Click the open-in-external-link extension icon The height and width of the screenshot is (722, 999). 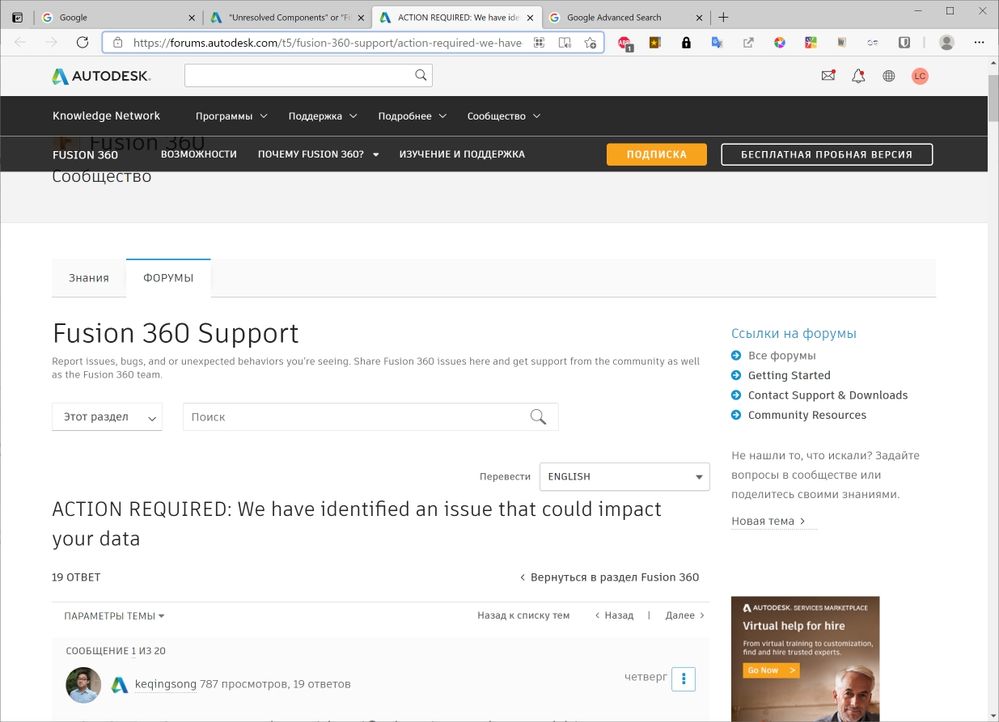pyautogui.click(x=748, y=43)
